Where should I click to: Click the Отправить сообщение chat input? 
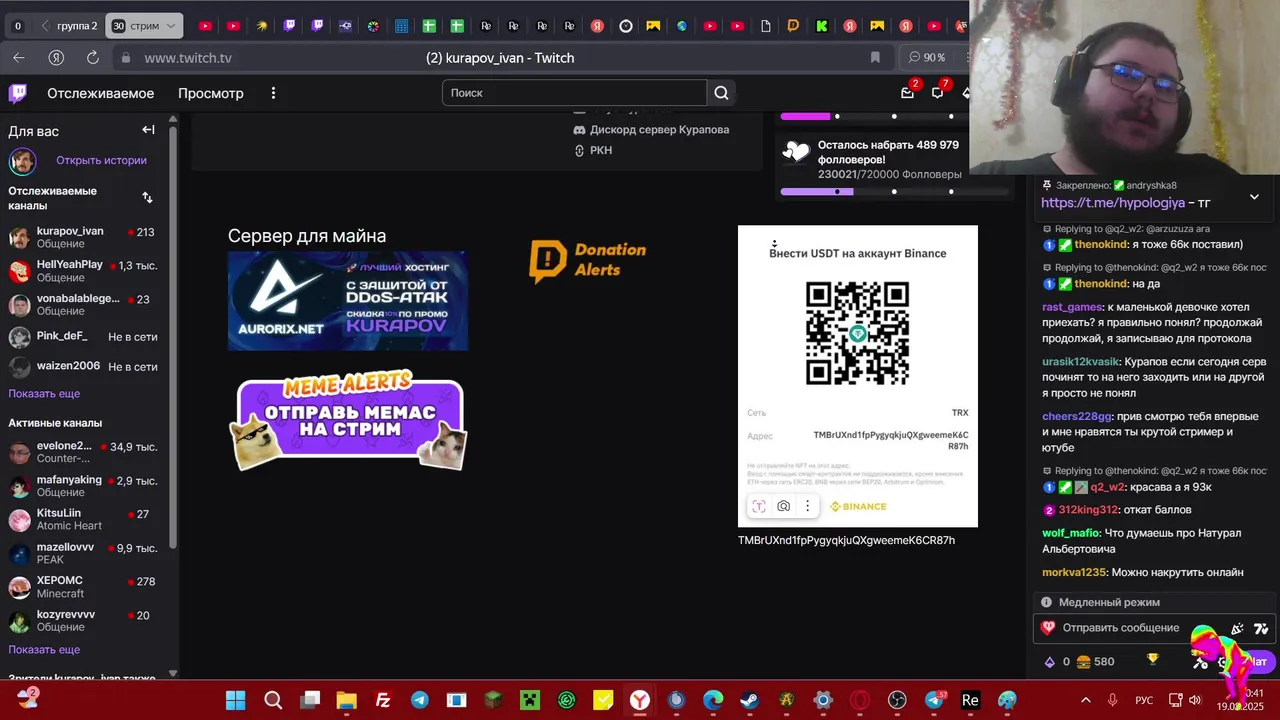click(x=1121, y=628)
